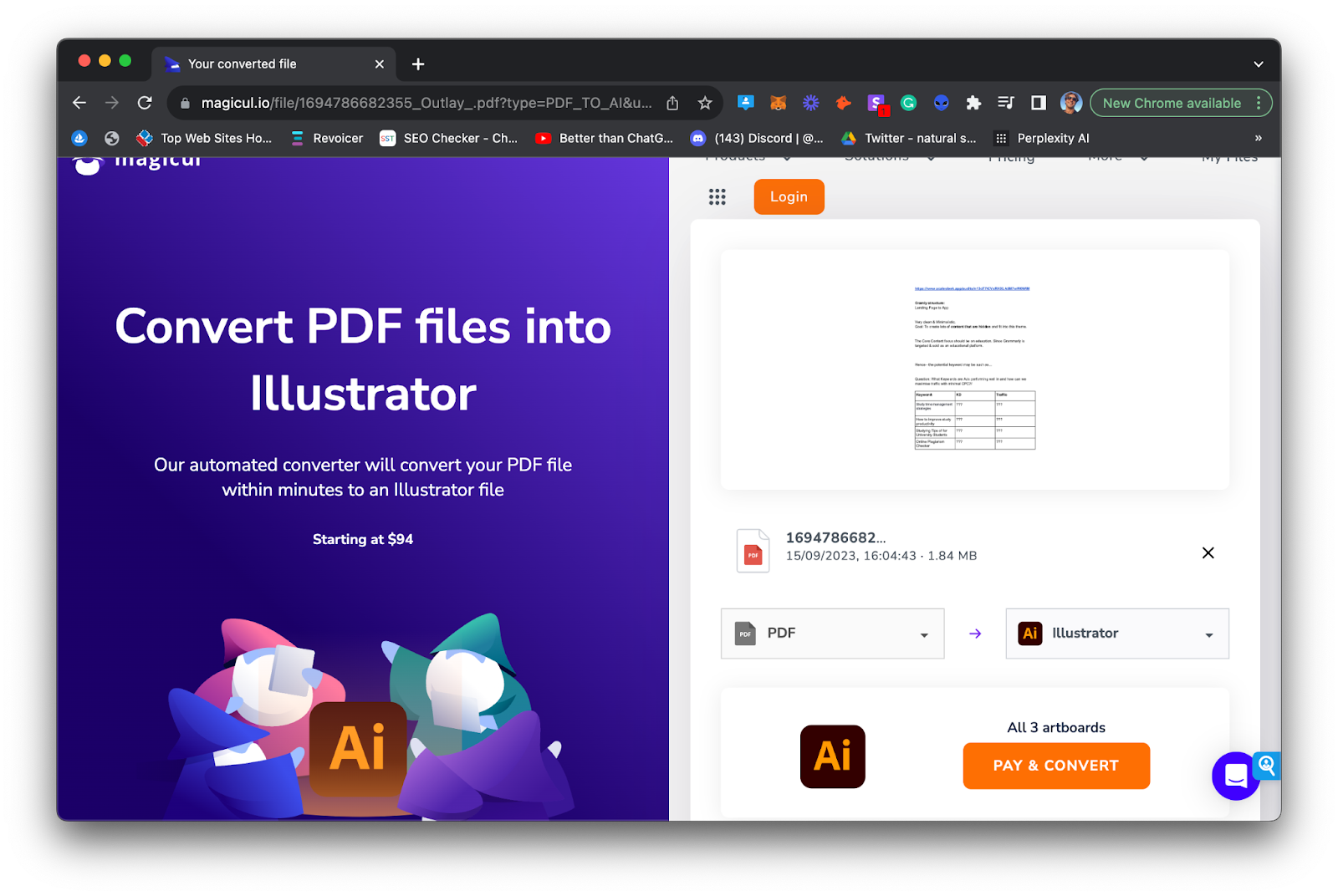Open the blue mask extension icon
Viewport: 1338px width, 896px height.
click(942, 103)
